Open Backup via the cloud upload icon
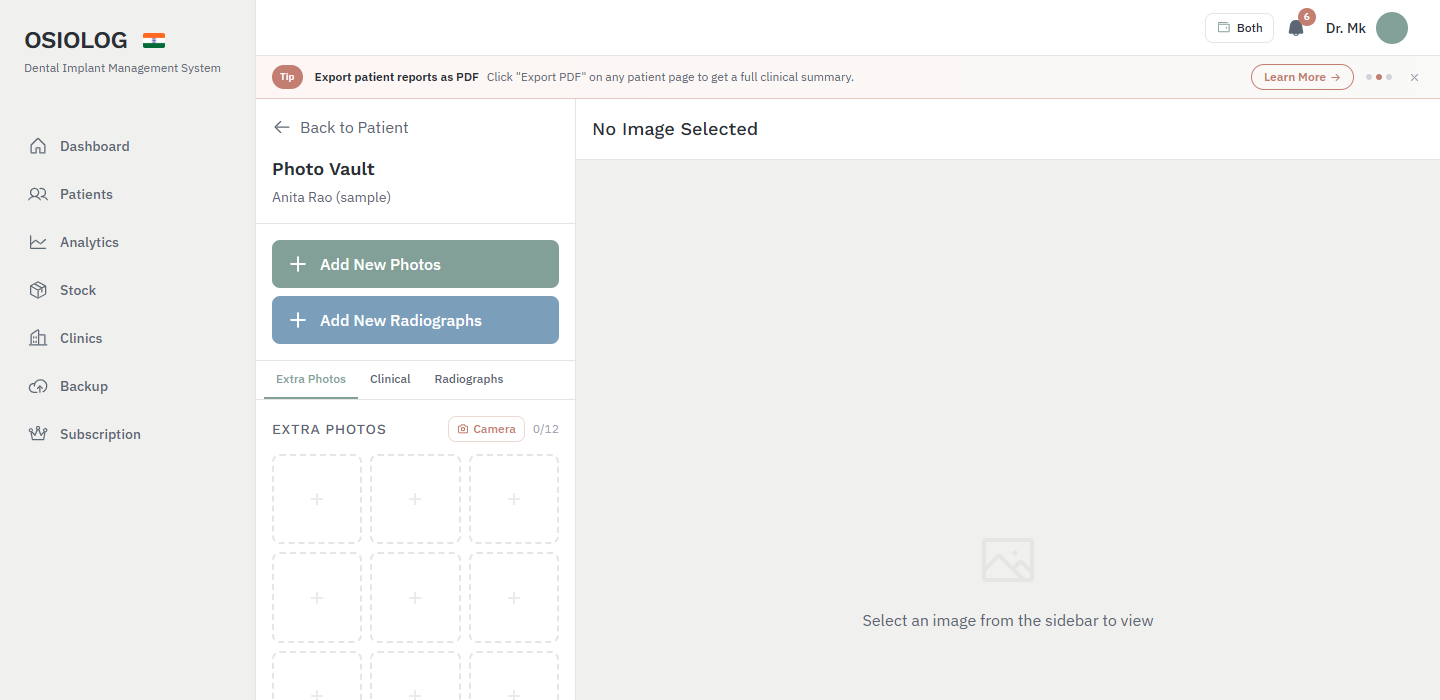The height and width of the screenshot is (700, 1440). (38, 386)
